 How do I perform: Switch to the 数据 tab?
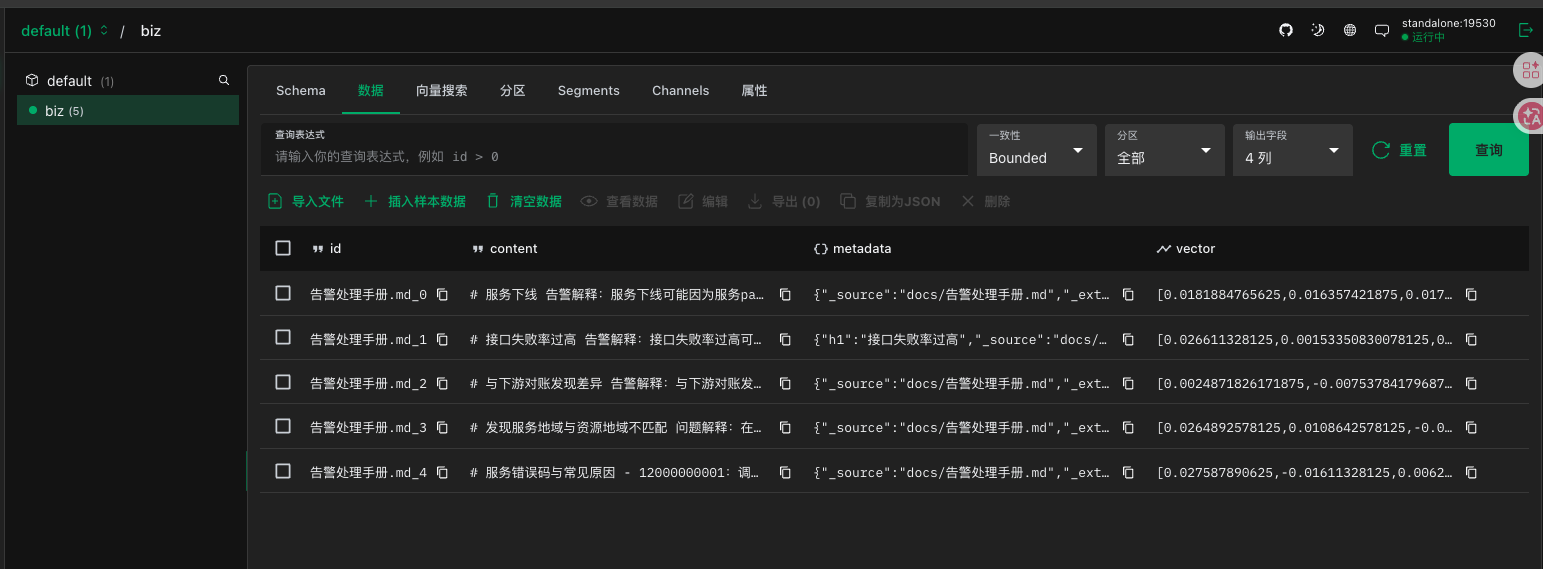(371, 90)
